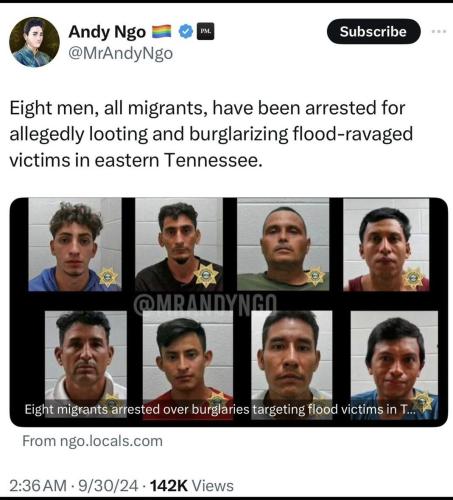Click the link card headline caption
Screen dimensions: 453x500
[220, 409]
